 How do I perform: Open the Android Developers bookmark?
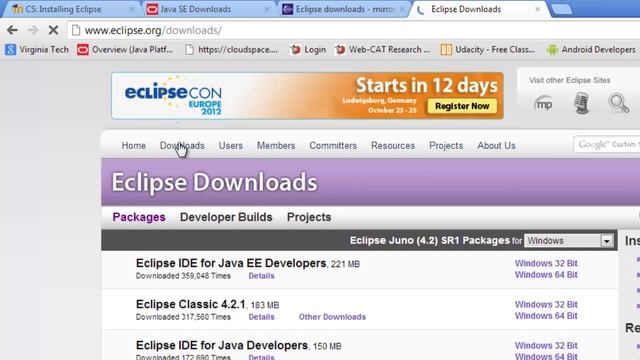click(591, 50)
